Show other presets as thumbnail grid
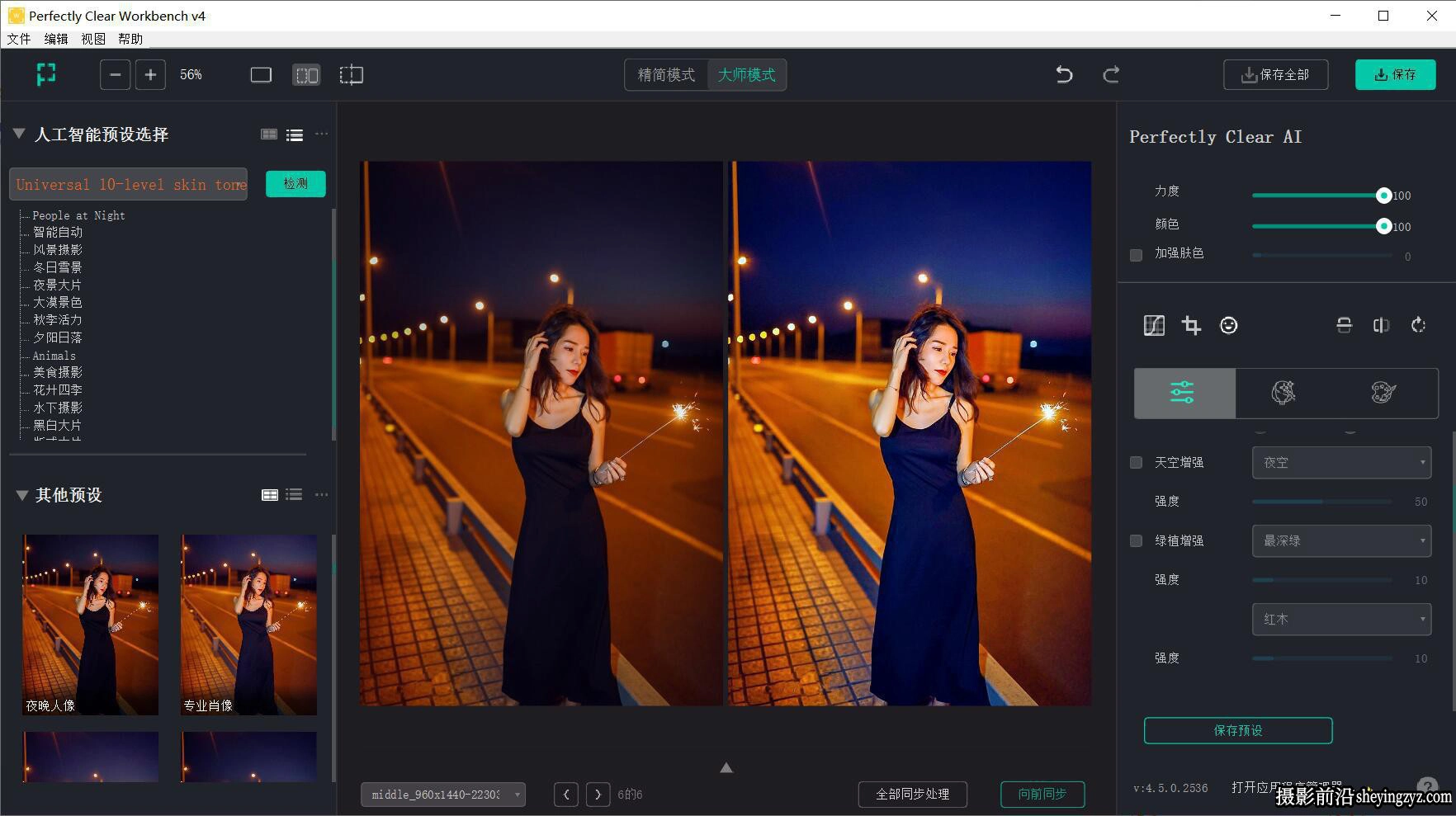This screenshot has height=816, width=1456. point(270,495)
